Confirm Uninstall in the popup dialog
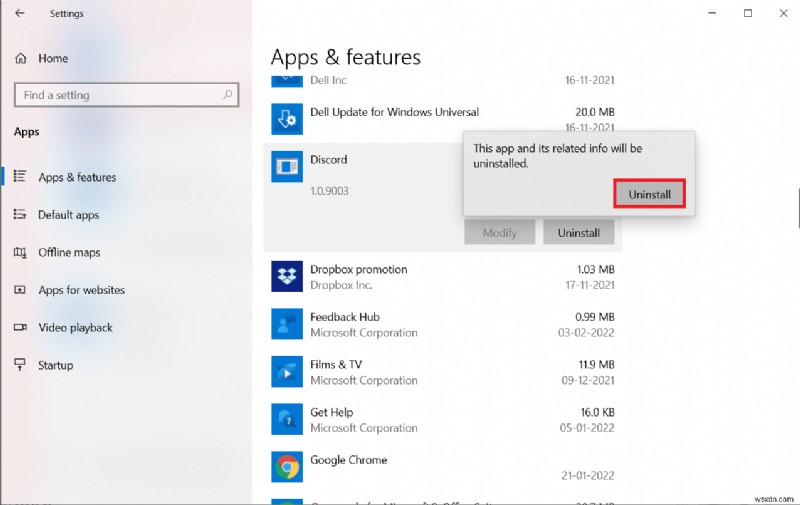Viewport: 800px width, 505px height. pyautogui.click(x=649, y=194)
